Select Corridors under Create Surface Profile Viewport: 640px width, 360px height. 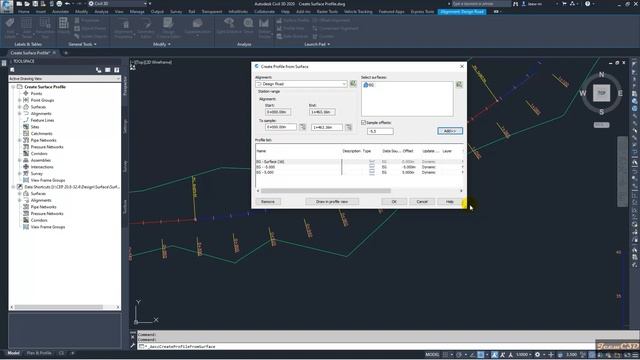(x=39, y=153)
